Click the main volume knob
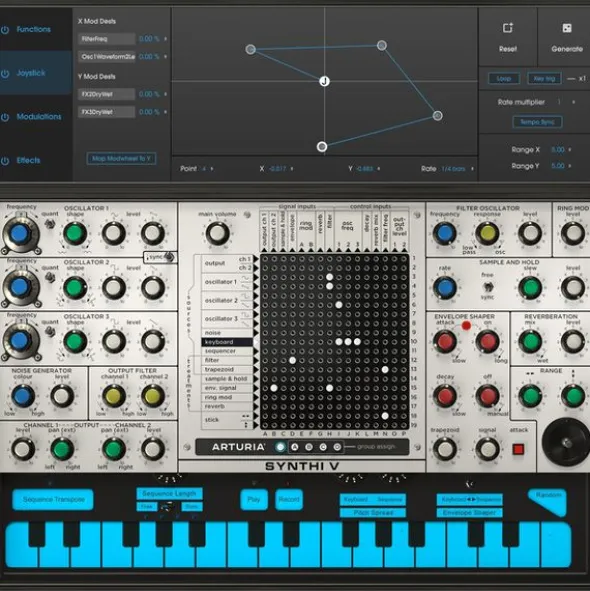Image resolution: width=590 pixels, height=591 pixels. (217, 233)
